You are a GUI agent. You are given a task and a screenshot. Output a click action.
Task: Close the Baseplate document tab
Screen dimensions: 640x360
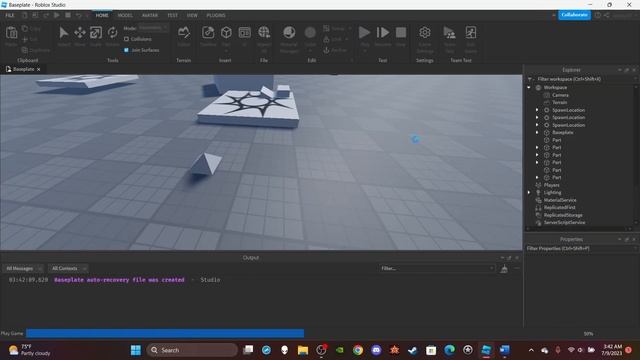pyautogui.click(x=39, y=69)
